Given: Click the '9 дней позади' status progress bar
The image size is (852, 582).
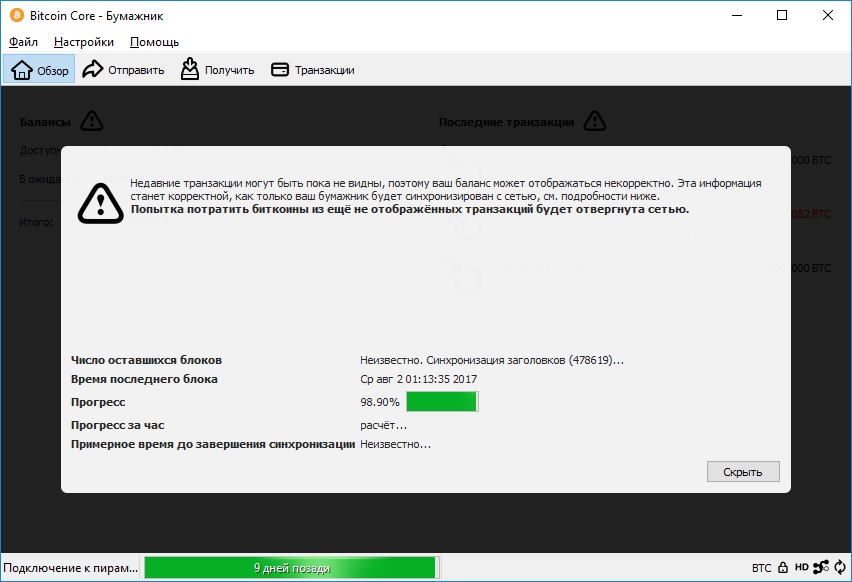Looking at the screenshot, I should [x=291, y=568].
